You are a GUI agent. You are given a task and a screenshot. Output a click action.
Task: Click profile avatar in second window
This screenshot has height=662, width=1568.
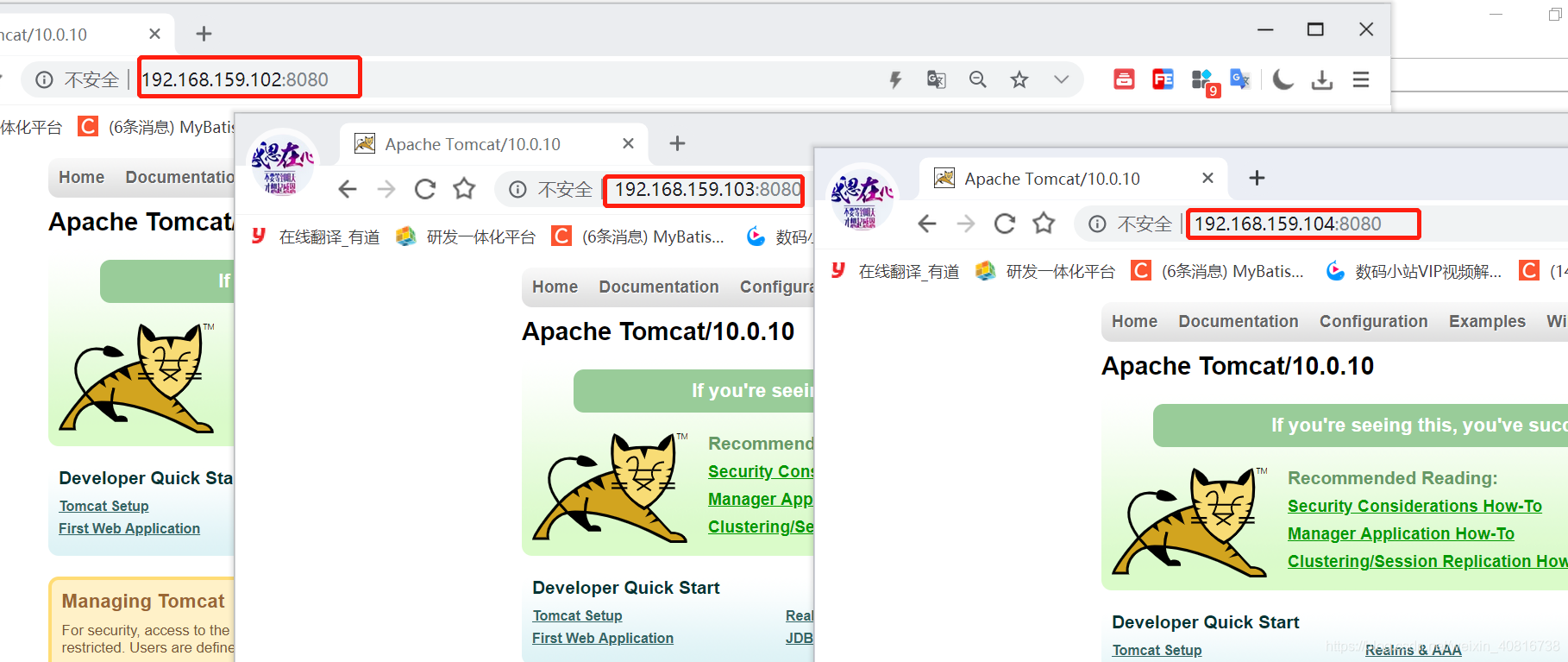point(282,163)
